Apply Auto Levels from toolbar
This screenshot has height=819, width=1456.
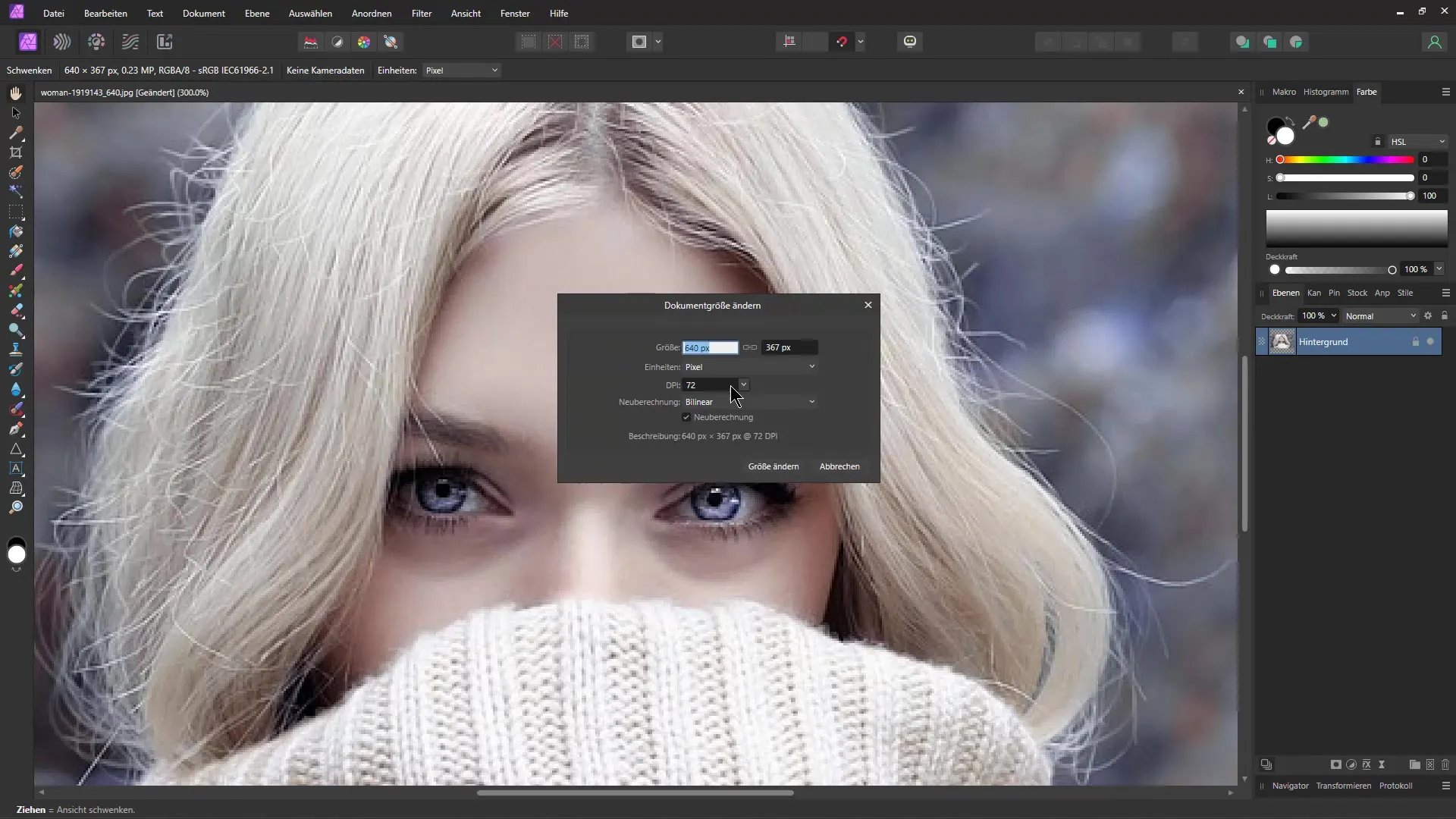coord(311,42)
